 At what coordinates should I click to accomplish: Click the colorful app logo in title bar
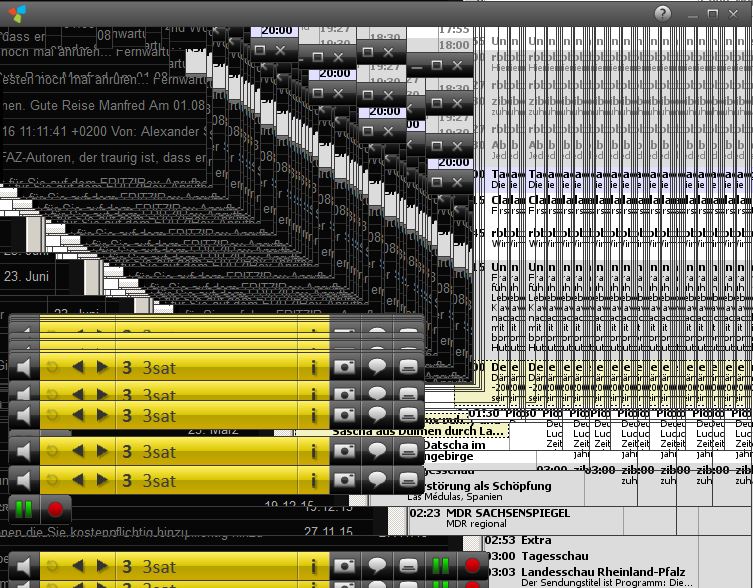pos(17,14)
